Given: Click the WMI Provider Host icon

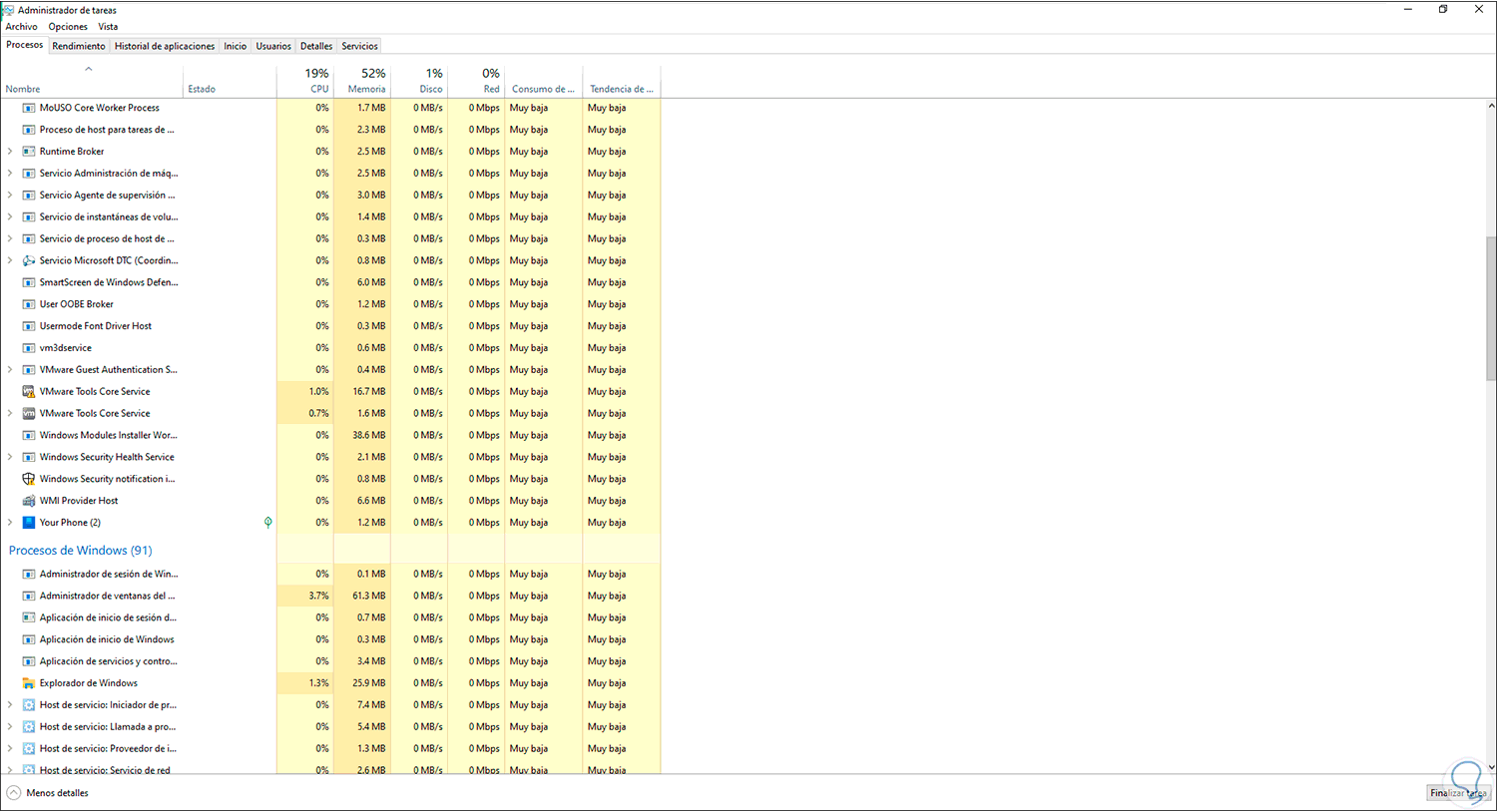Looking at the screenshot, I should 29,501.
